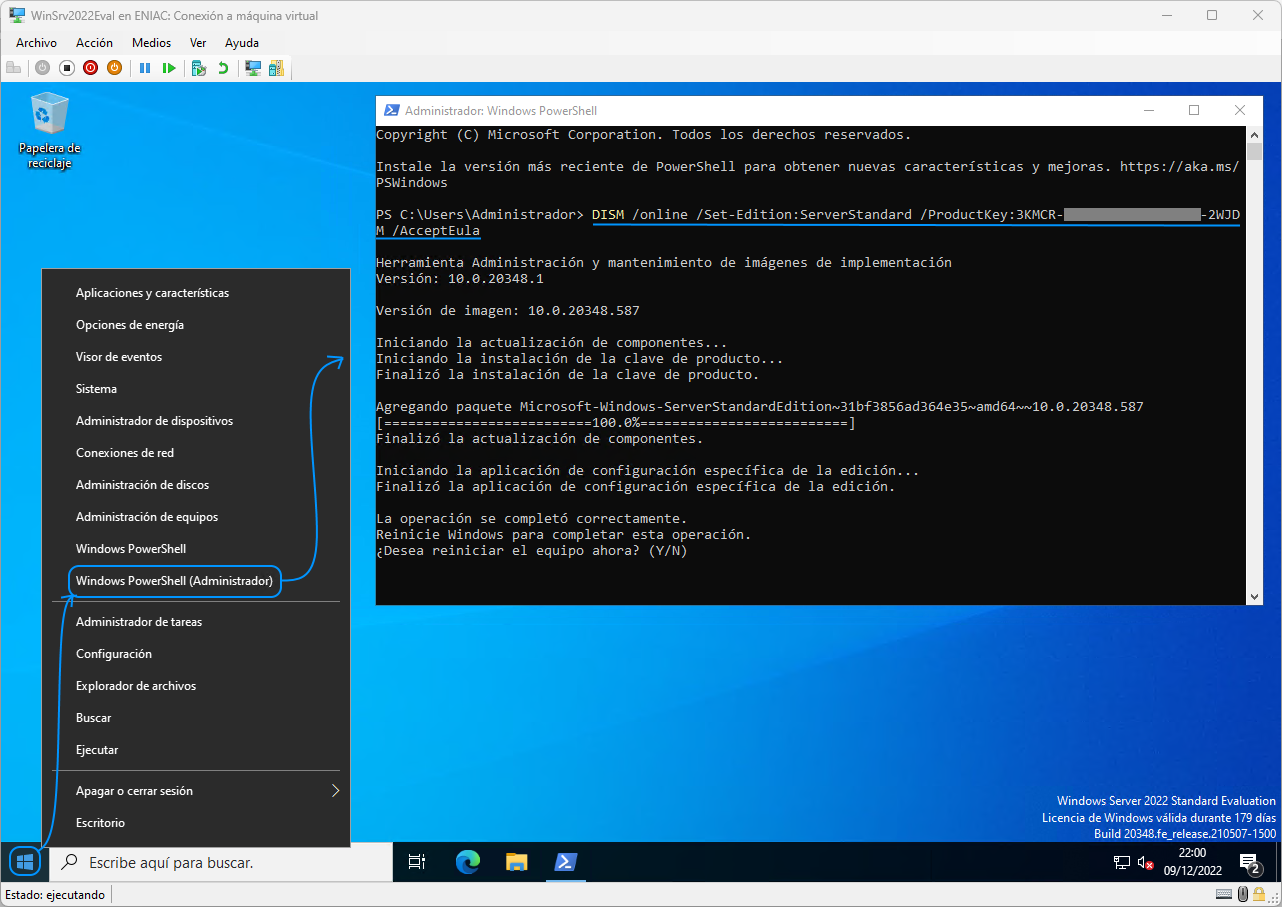Image resolution: width=1282 pixels, height=907 pixels.
Task: Click the PowerShell scrollbar thumb
Action: [x=1255, y=151]
